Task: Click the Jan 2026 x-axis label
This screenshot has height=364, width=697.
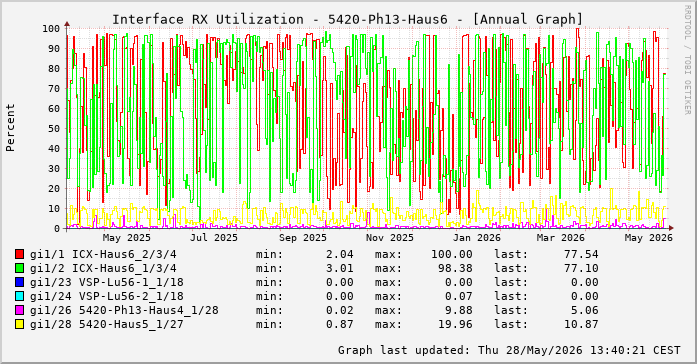Action: (477, 238)
